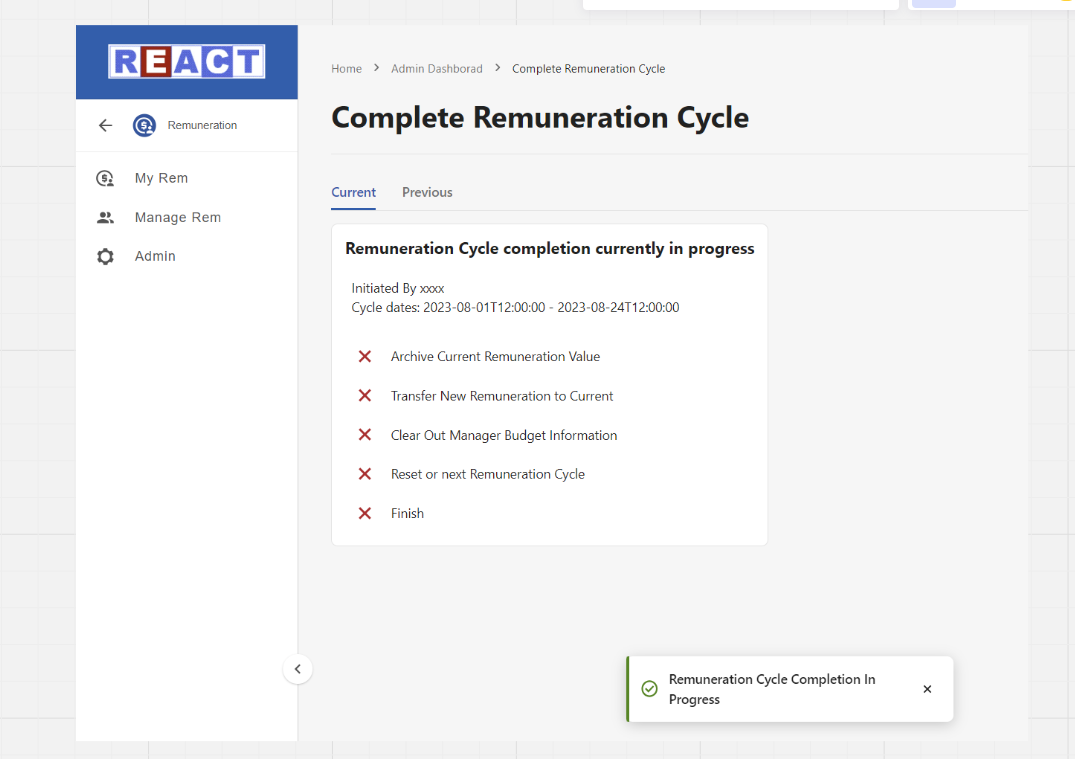Viewport: 1075px width, 759px height.
Task: Click red X next to Finish step
Action: click(x=365, y=513)
